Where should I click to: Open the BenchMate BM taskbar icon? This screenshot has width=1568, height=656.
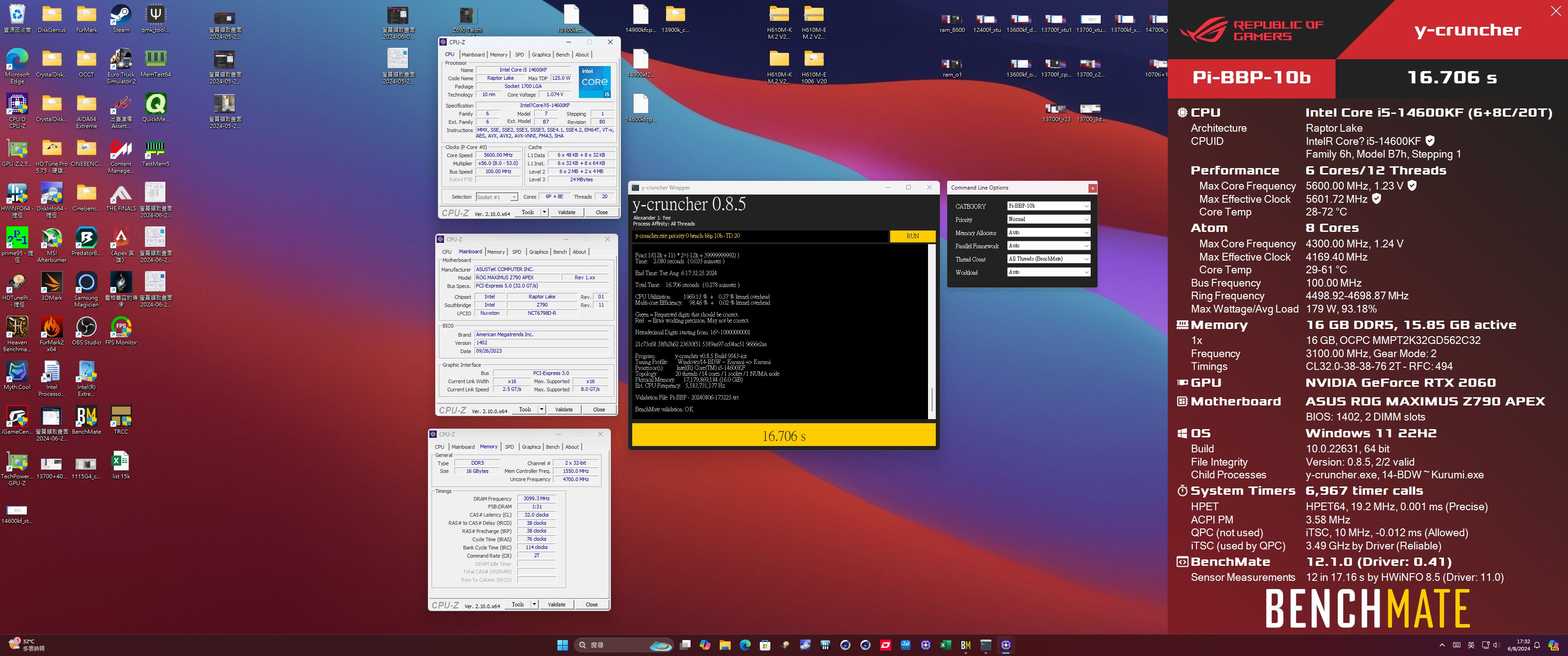(965, 645)
